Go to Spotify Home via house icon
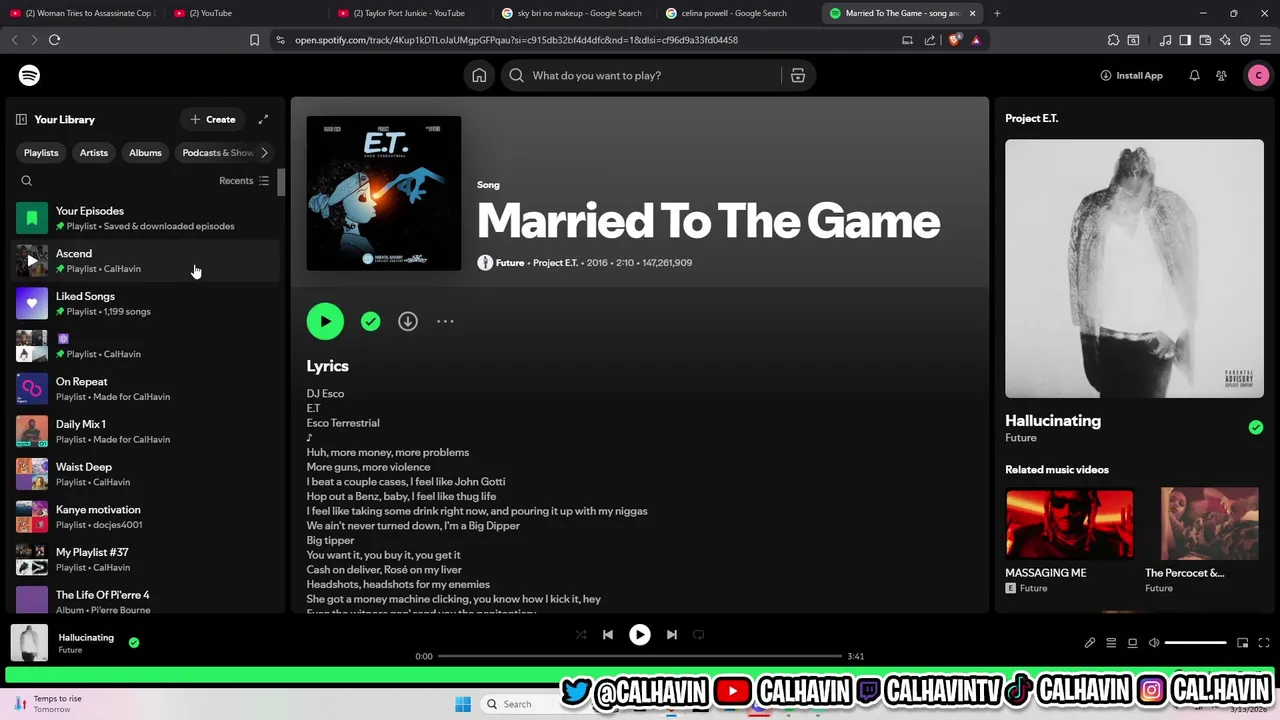Image resolution: width=1280 pixels, height=720 pixels. (x=479, y=75)
